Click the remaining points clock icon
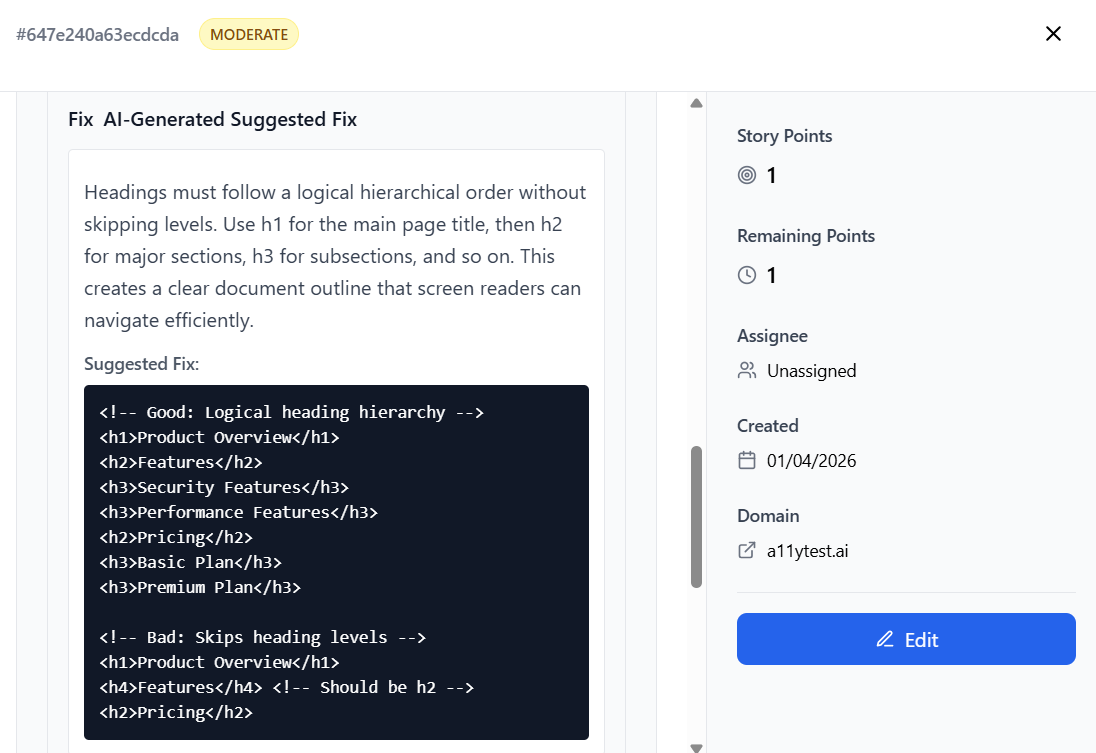1096x753 pixels. (747, 276)
